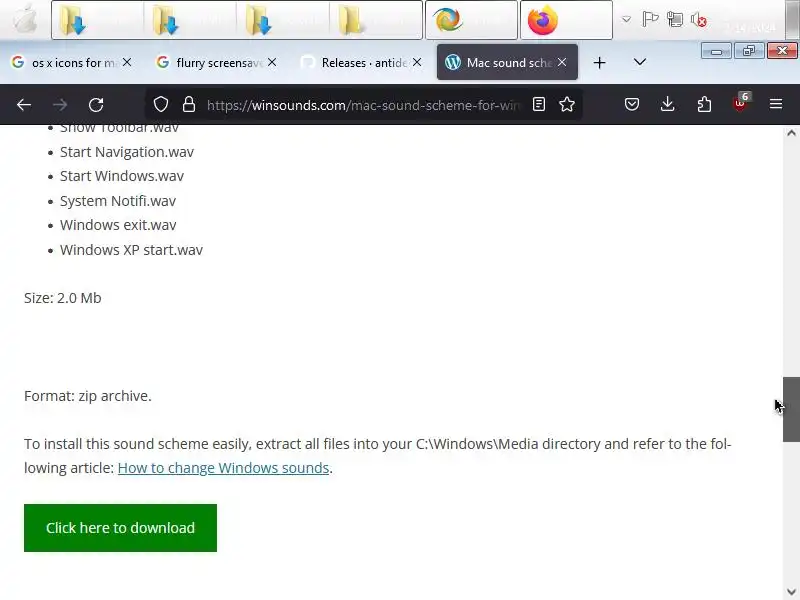Show hidden system tray icons
This screenshot has width=800, height=600.
click(x=626, y=20)
